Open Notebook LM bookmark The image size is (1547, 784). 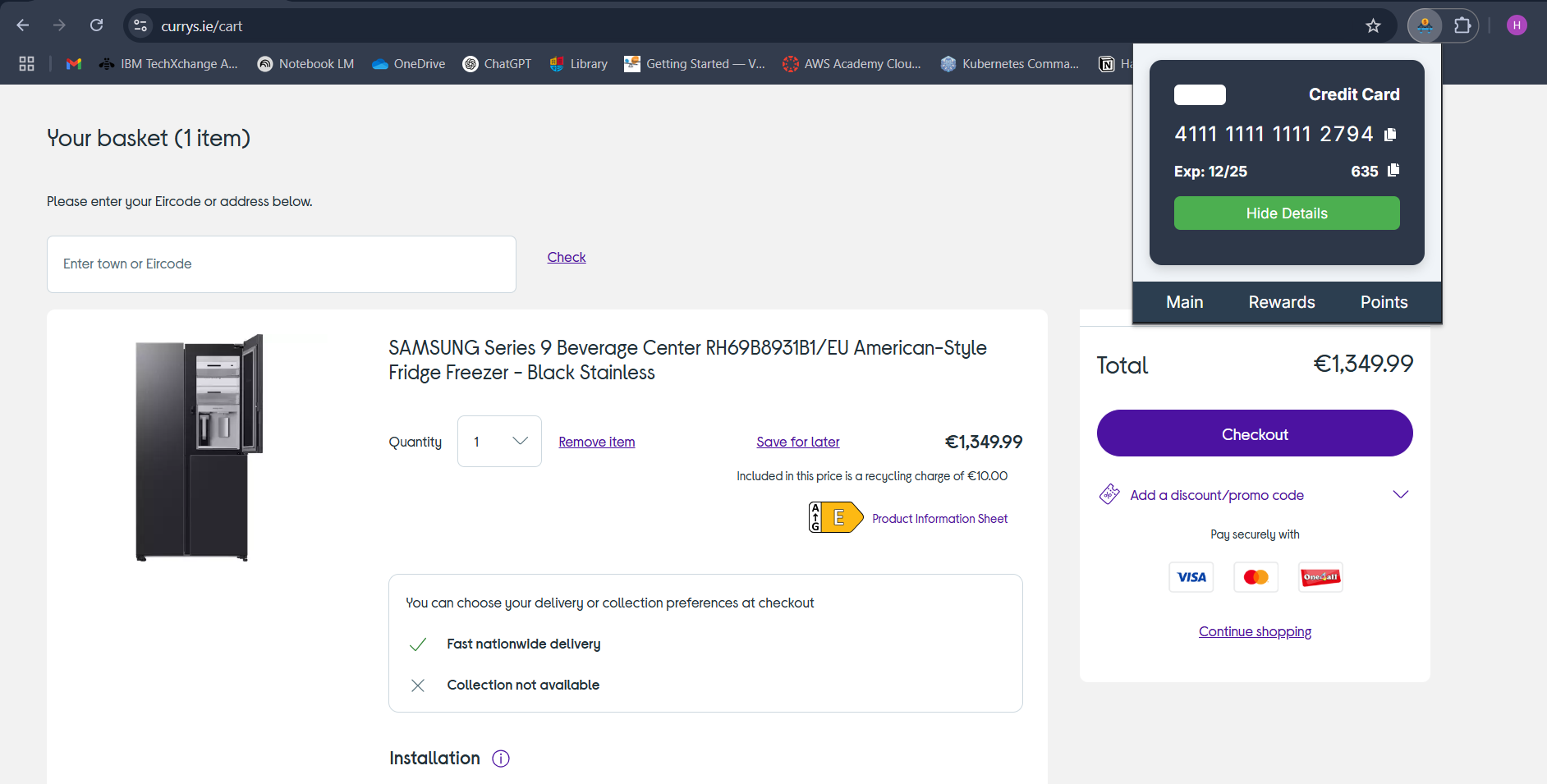(305, 64)
